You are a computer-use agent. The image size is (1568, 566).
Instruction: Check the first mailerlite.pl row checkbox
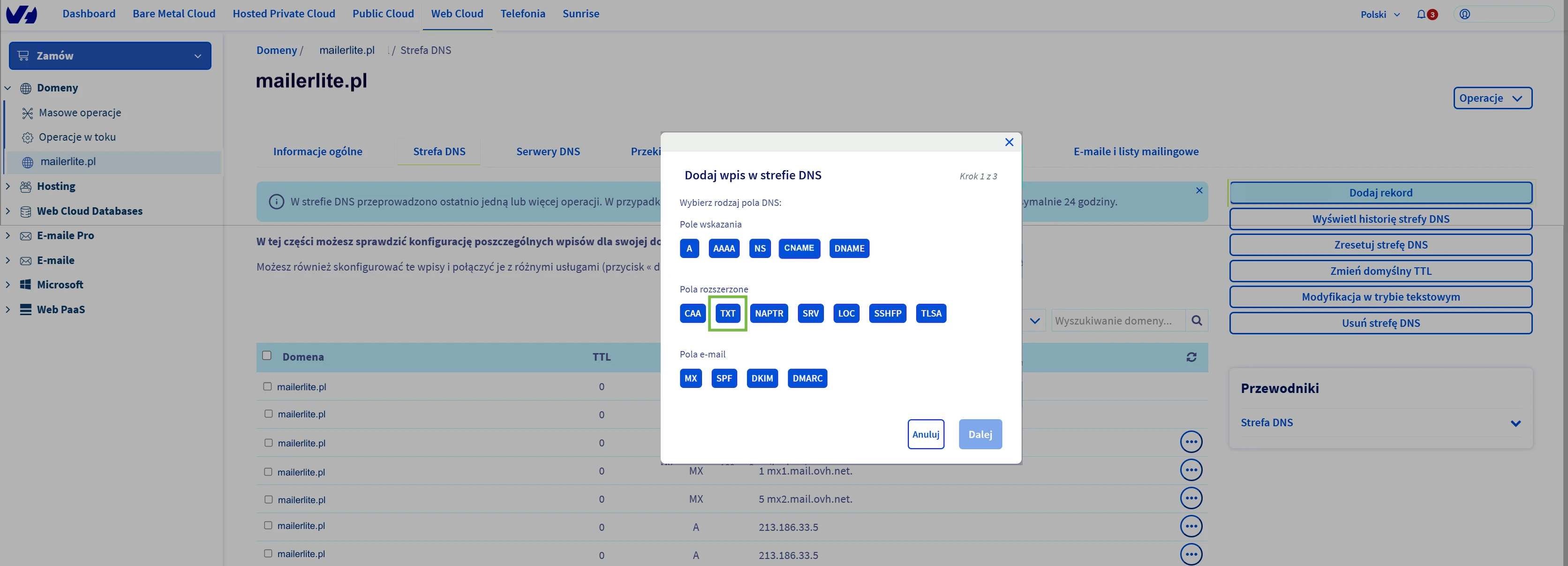click(267, 386)
